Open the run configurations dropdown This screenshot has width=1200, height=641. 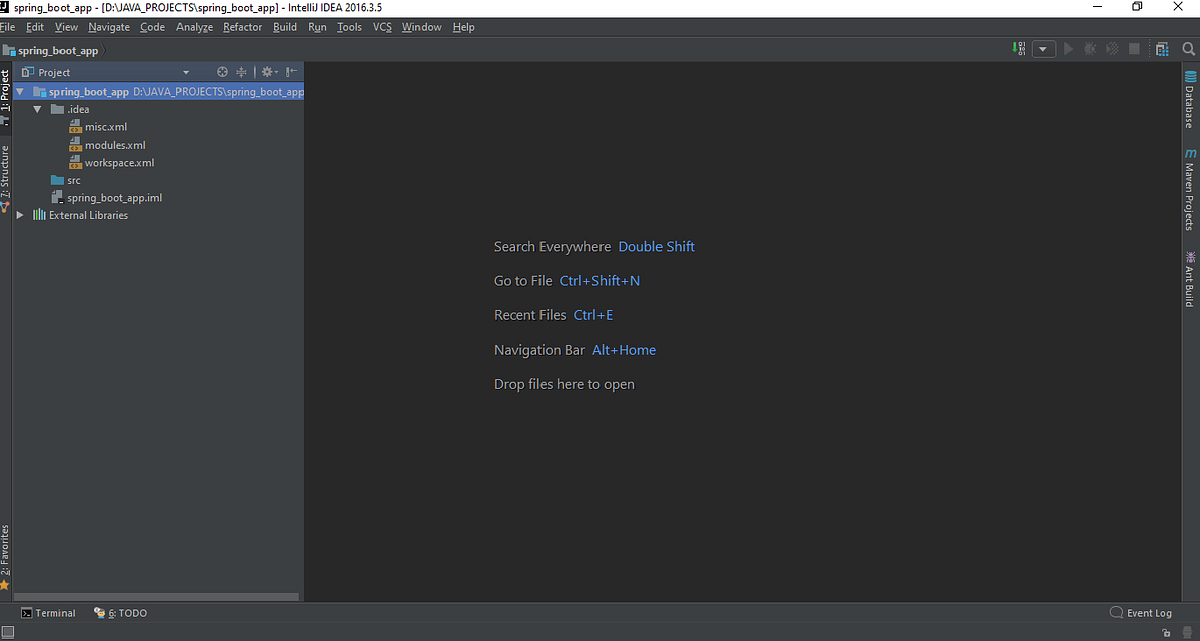1044,48
